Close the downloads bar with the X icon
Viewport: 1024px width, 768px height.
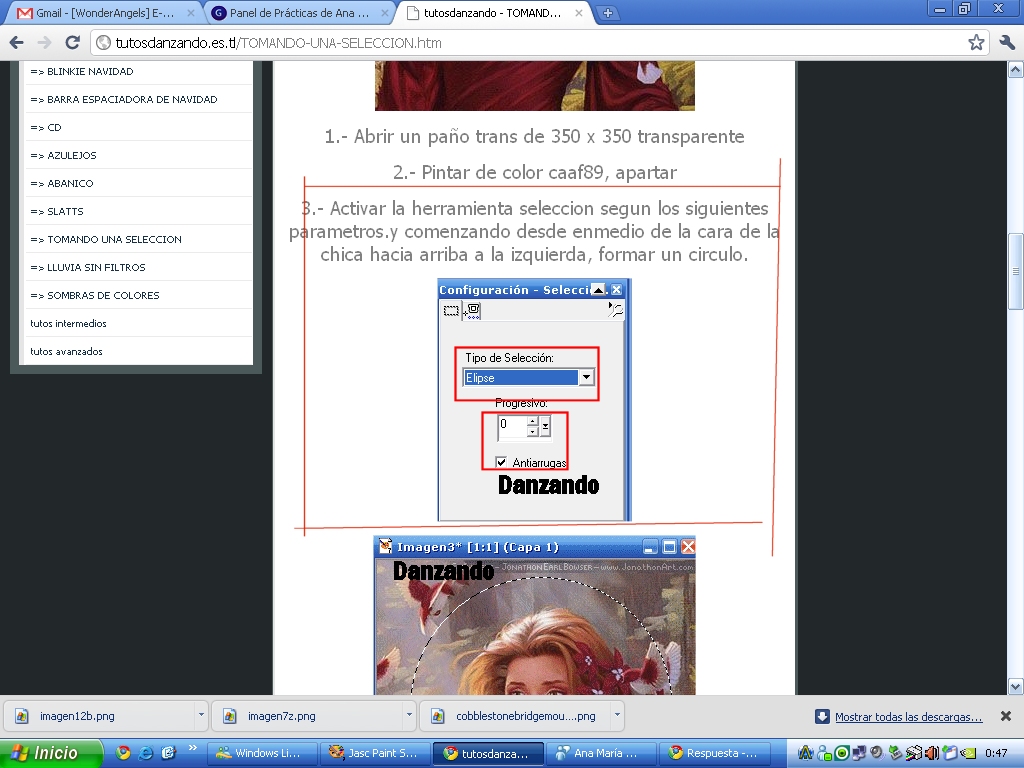click(x=1006, y=716)
